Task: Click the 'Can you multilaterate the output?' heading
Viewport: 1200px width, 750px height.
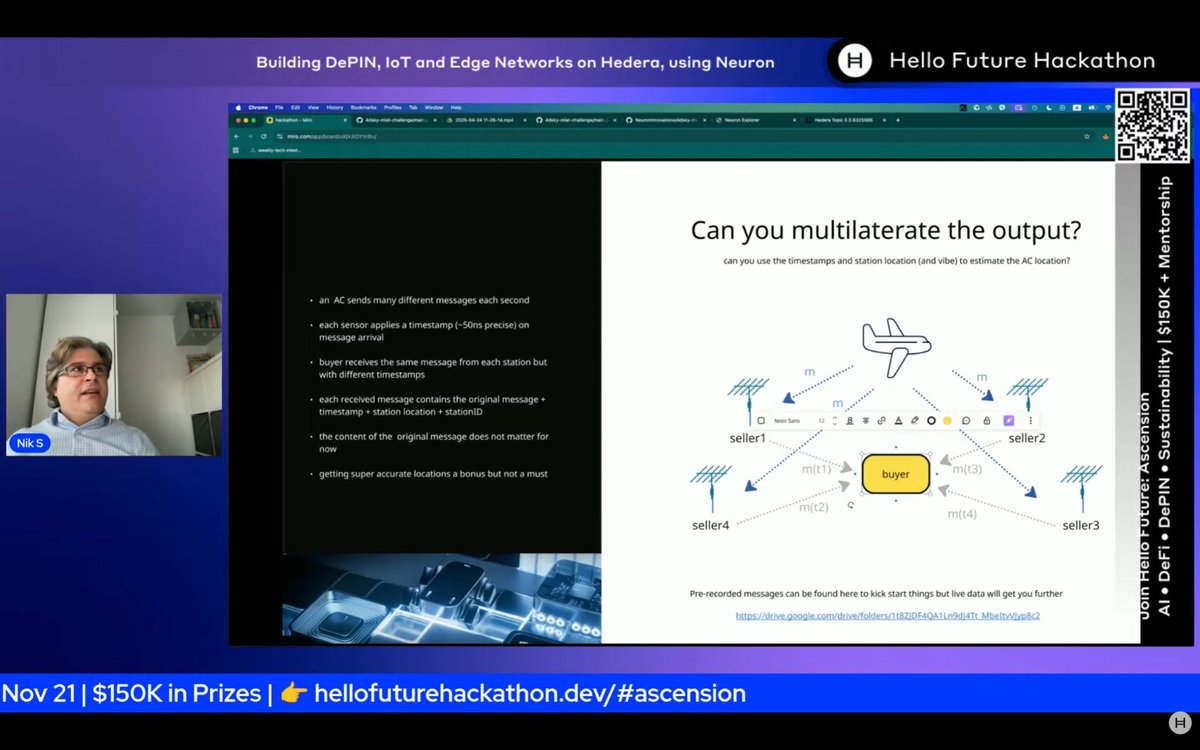Action: pyautogui.click(x=886, y=230)
